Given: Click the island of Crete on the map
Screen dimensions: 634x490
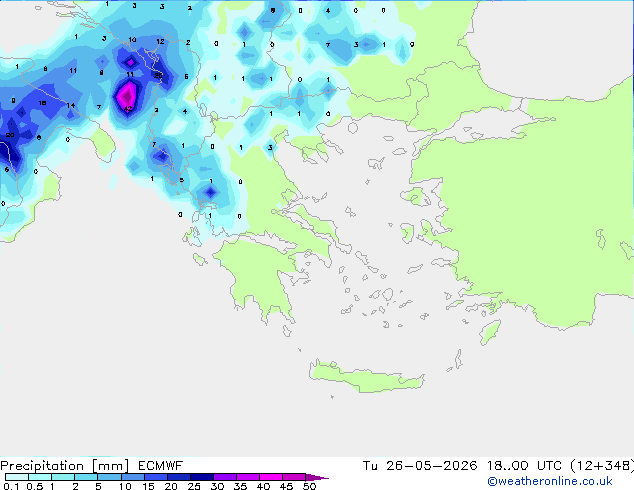Looking at the screenshot, I should 366,377.
